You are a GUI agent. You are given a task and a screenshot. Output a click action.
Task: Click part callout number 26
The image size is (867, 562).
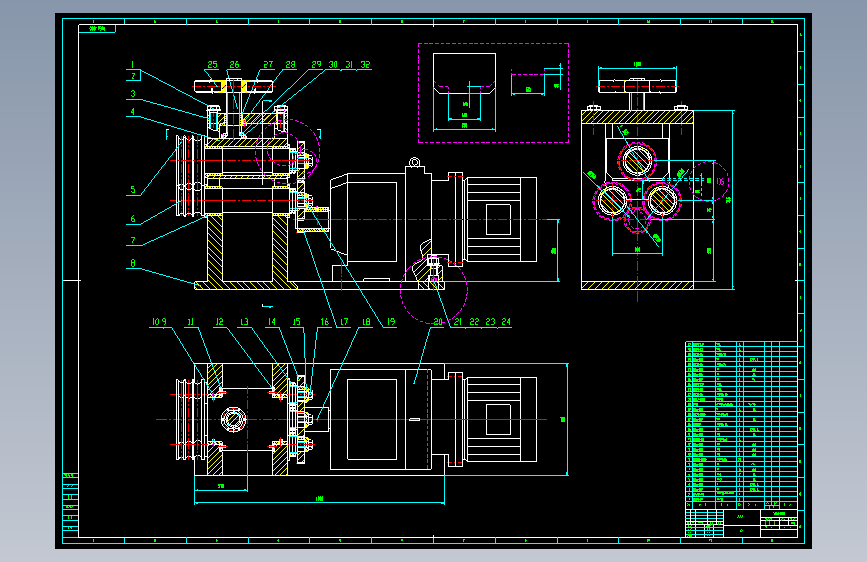[234, 65]
